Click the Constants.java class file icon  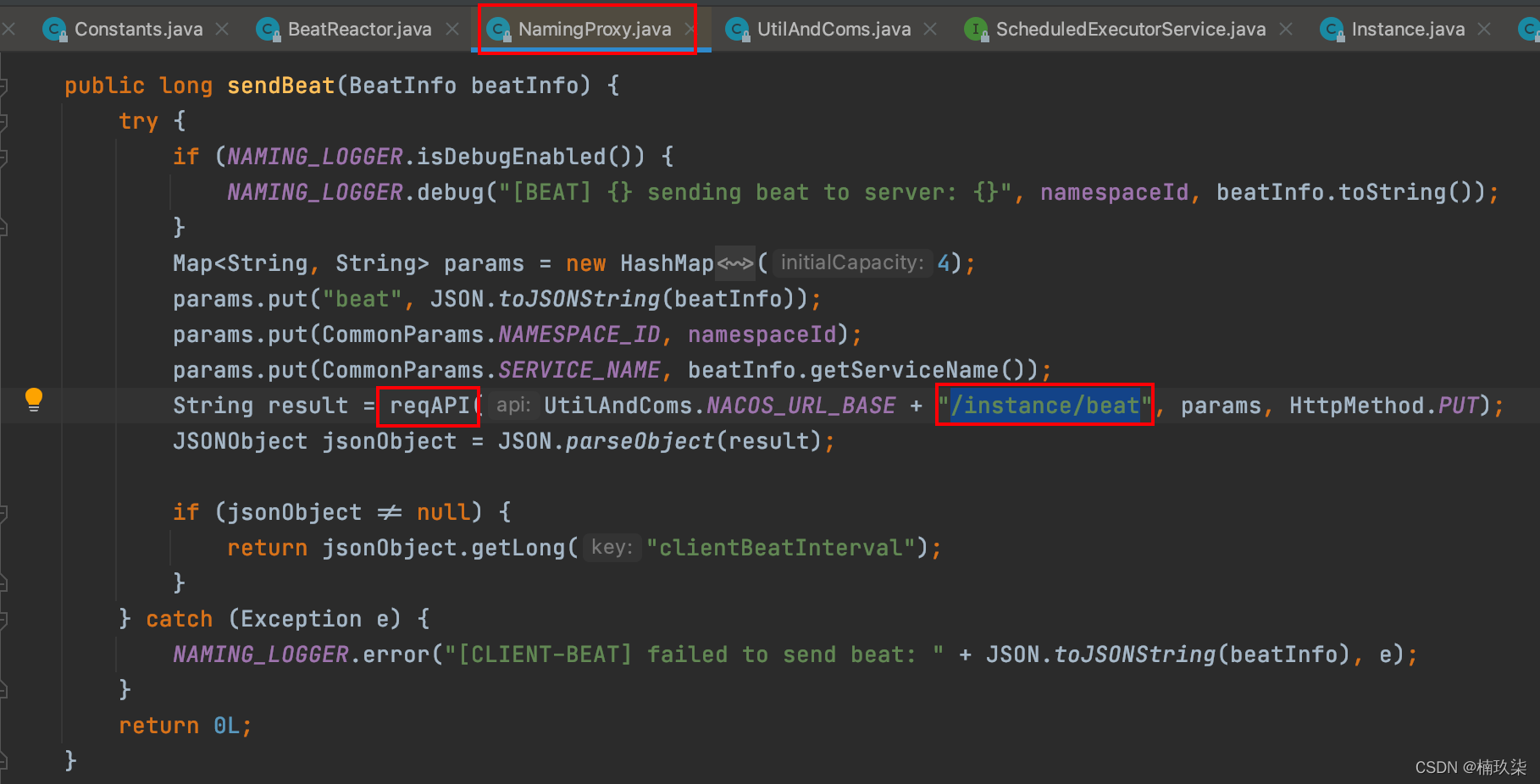tap(55, 30)
